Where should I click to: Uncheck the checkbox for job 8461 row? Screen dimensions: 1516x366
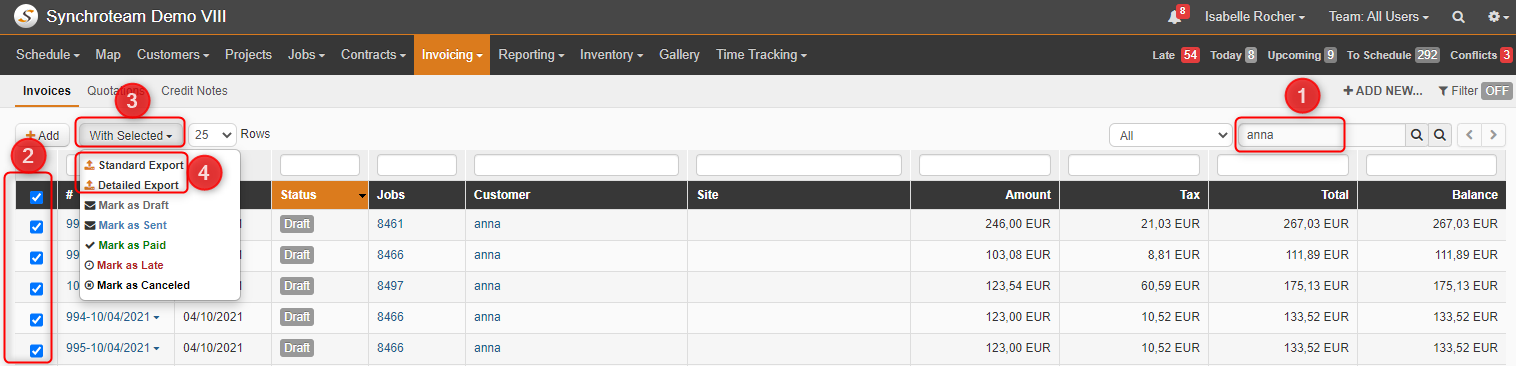tap(36, 227)
